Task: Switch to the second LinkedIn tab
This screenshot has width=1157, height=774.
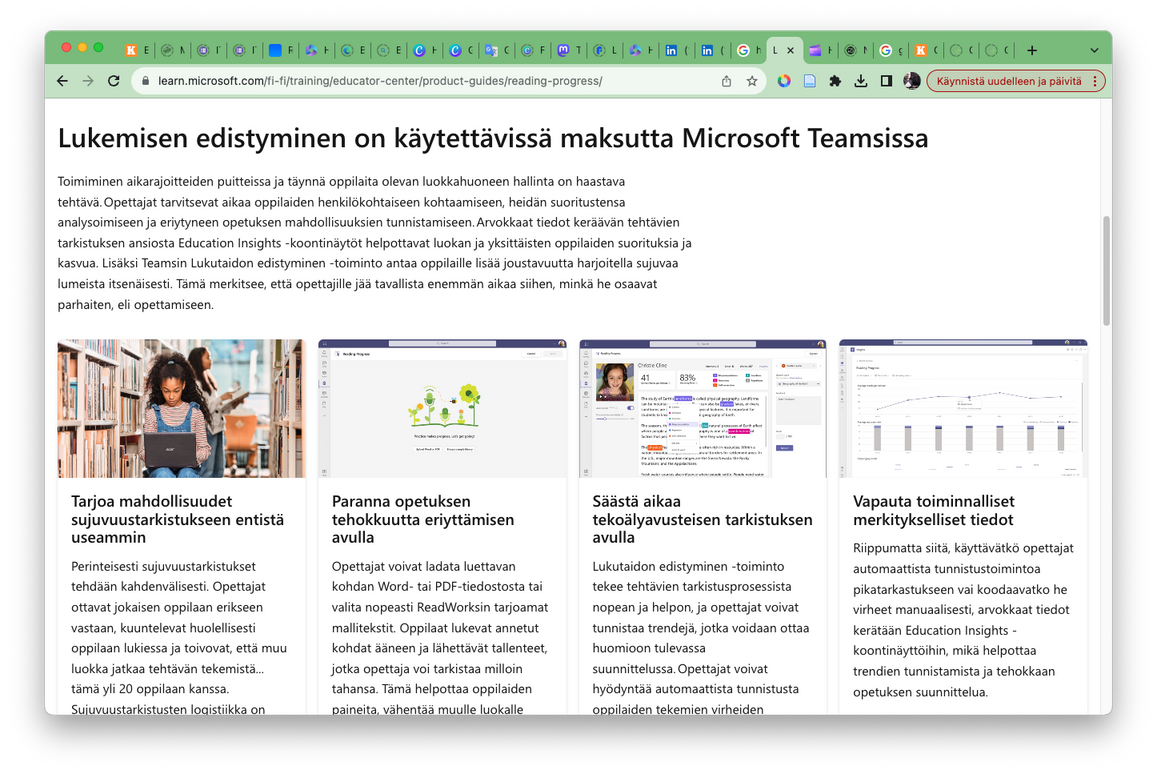Action: (714, 50)
